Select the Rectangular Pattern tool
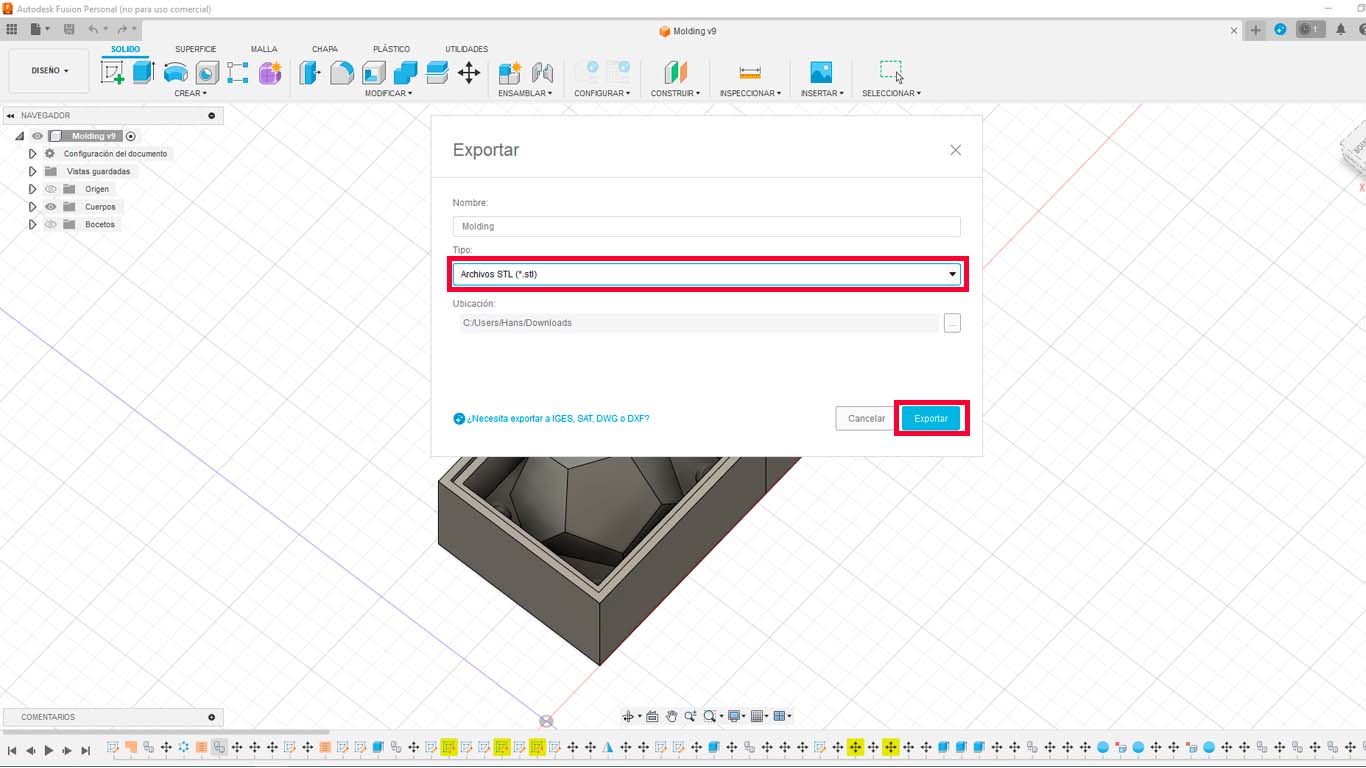This screenshot has height=768, width=1366. pos(238,73)
